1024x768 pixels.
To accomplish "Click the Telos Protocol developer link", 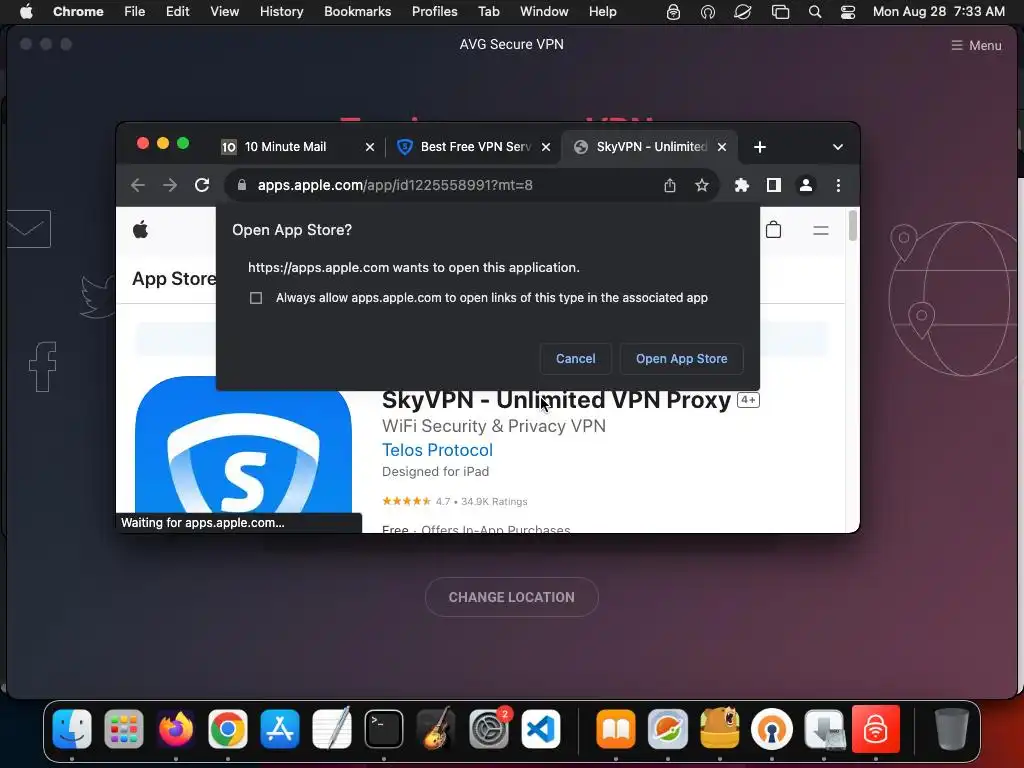I will pyautogui.click(x=438, y=450).
